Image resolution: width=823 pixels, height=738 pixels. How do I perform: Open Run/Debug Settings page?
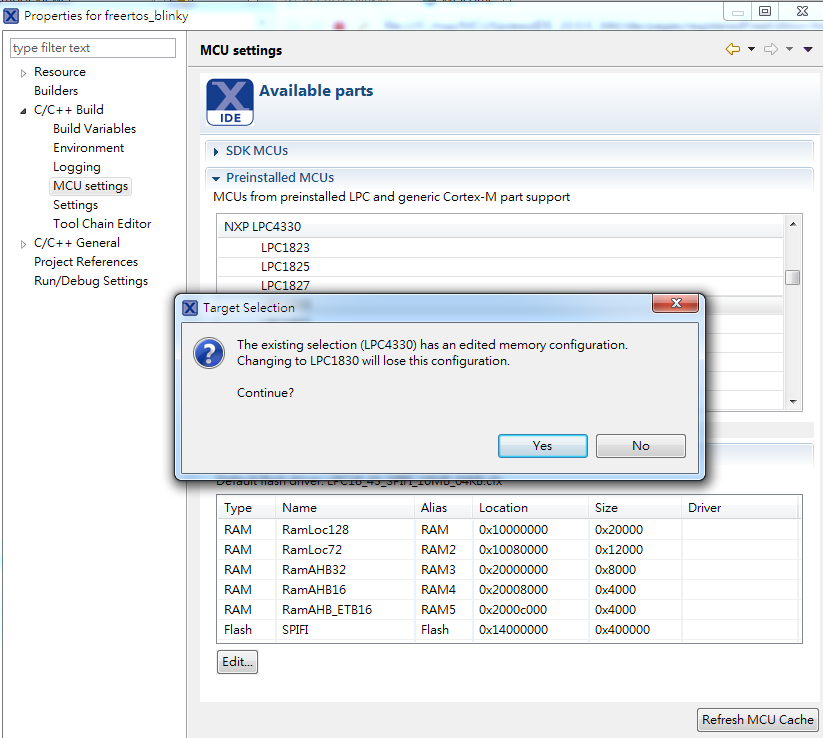coord(91,281)
